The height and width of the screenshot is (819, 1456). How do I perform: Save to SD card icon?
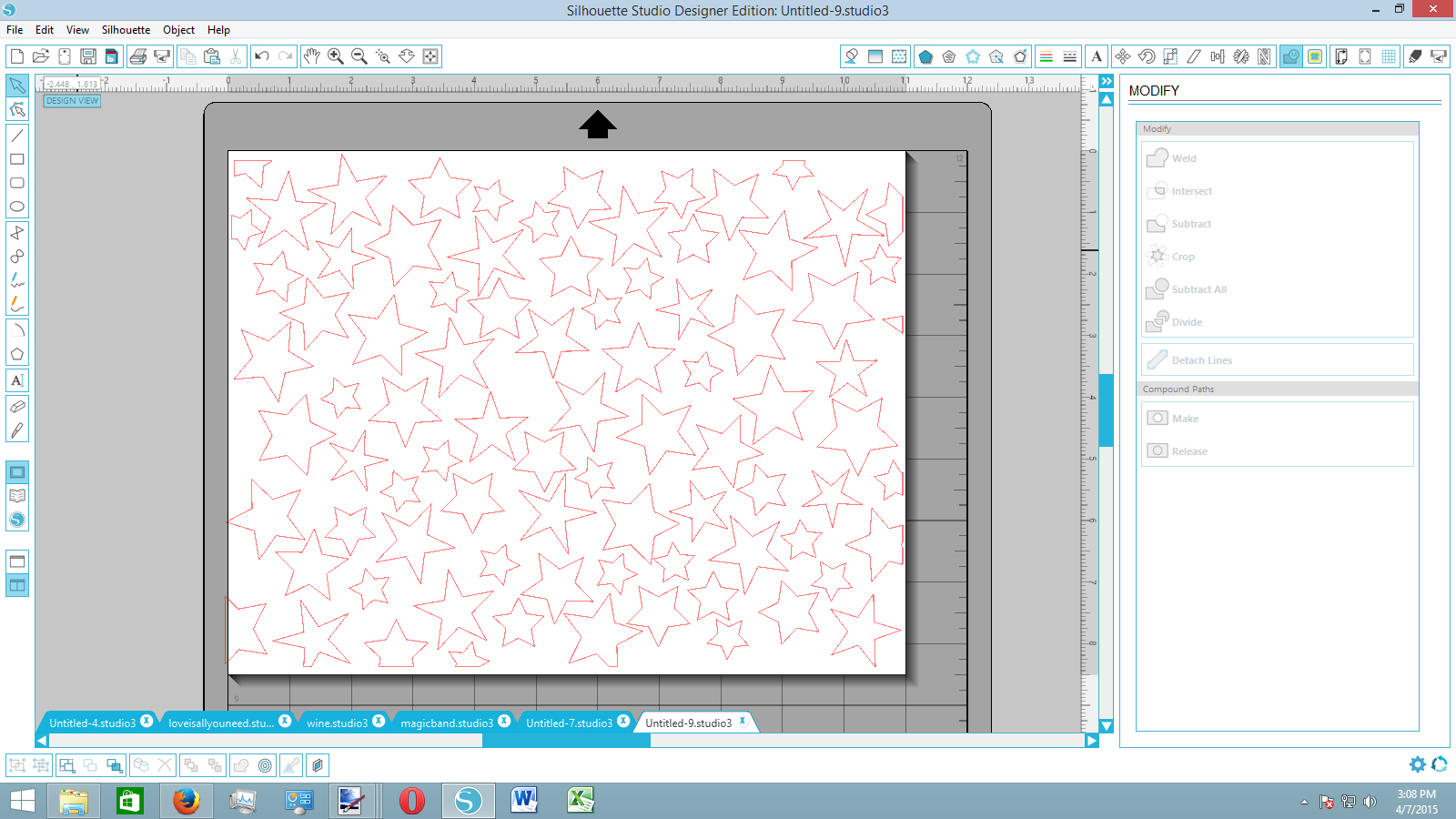click(112, 56)
